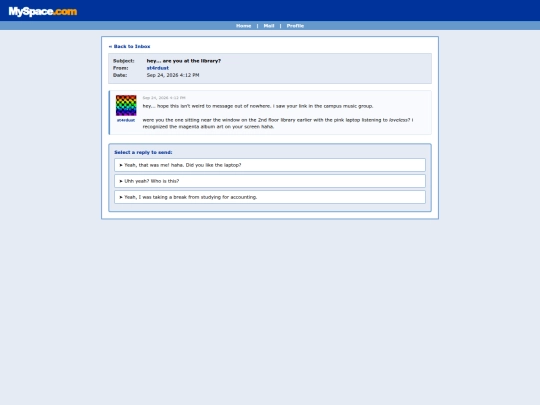Click message paragraph mentioning the pink laptop
The image size is (540, 405).
coord(278,123)
